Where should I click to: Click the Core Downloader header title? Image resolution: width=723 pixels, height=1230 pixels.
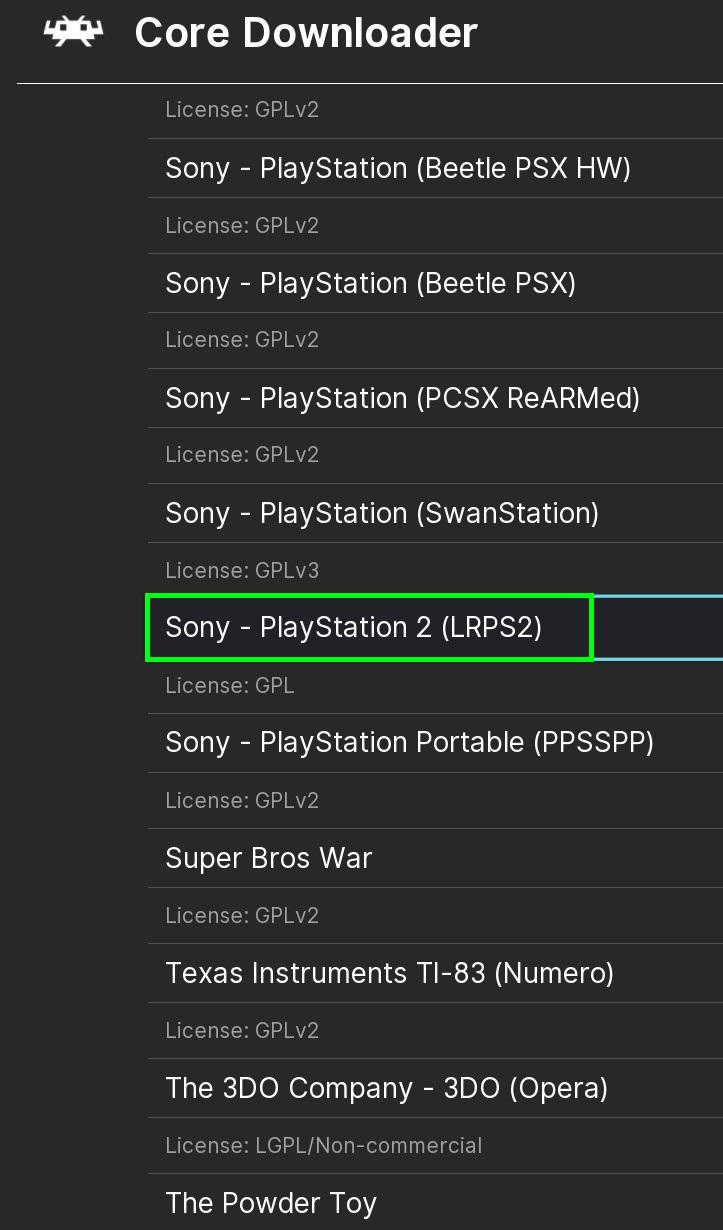click(305, 33)
